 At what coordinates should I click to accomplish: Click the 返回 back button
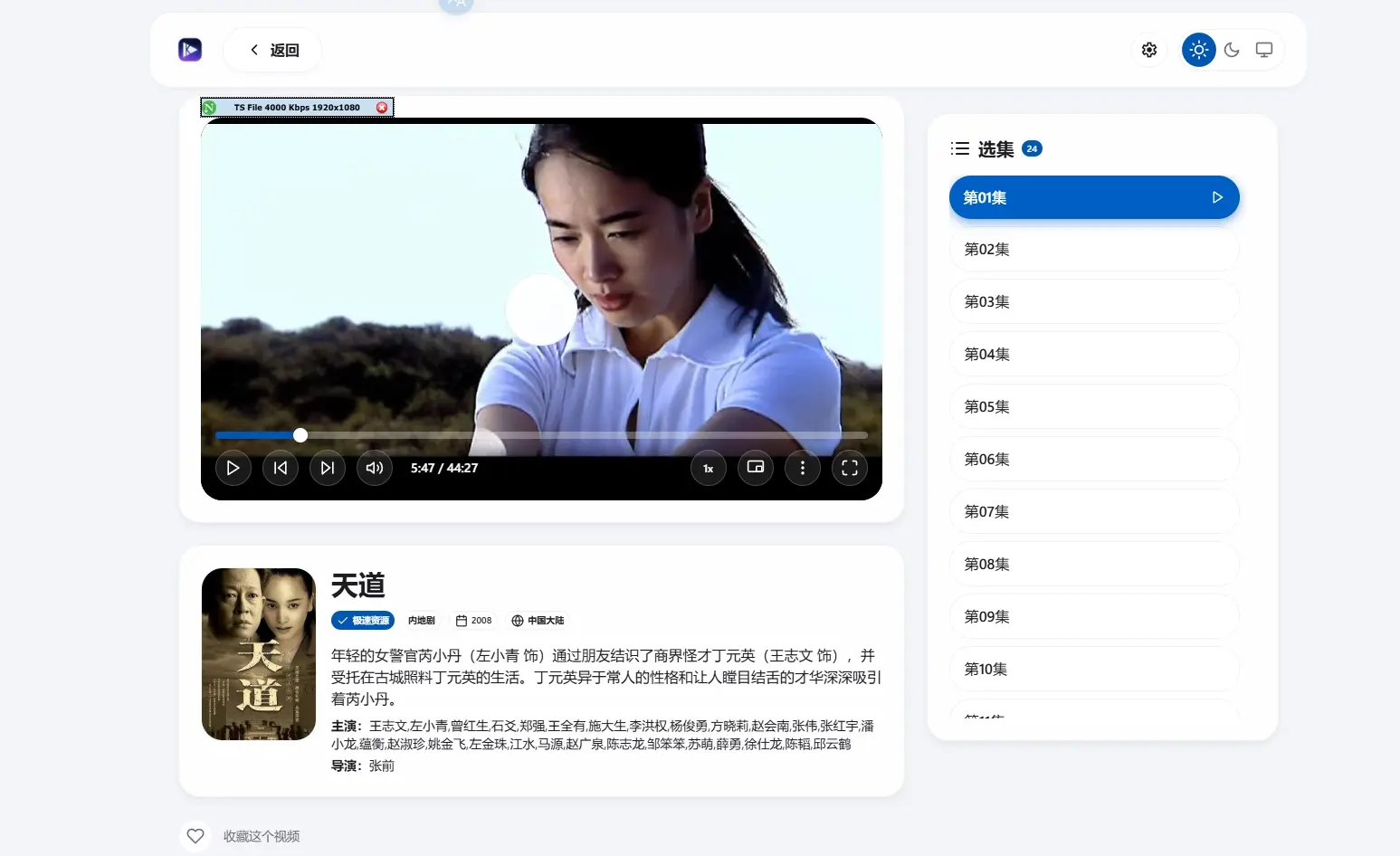271,50
